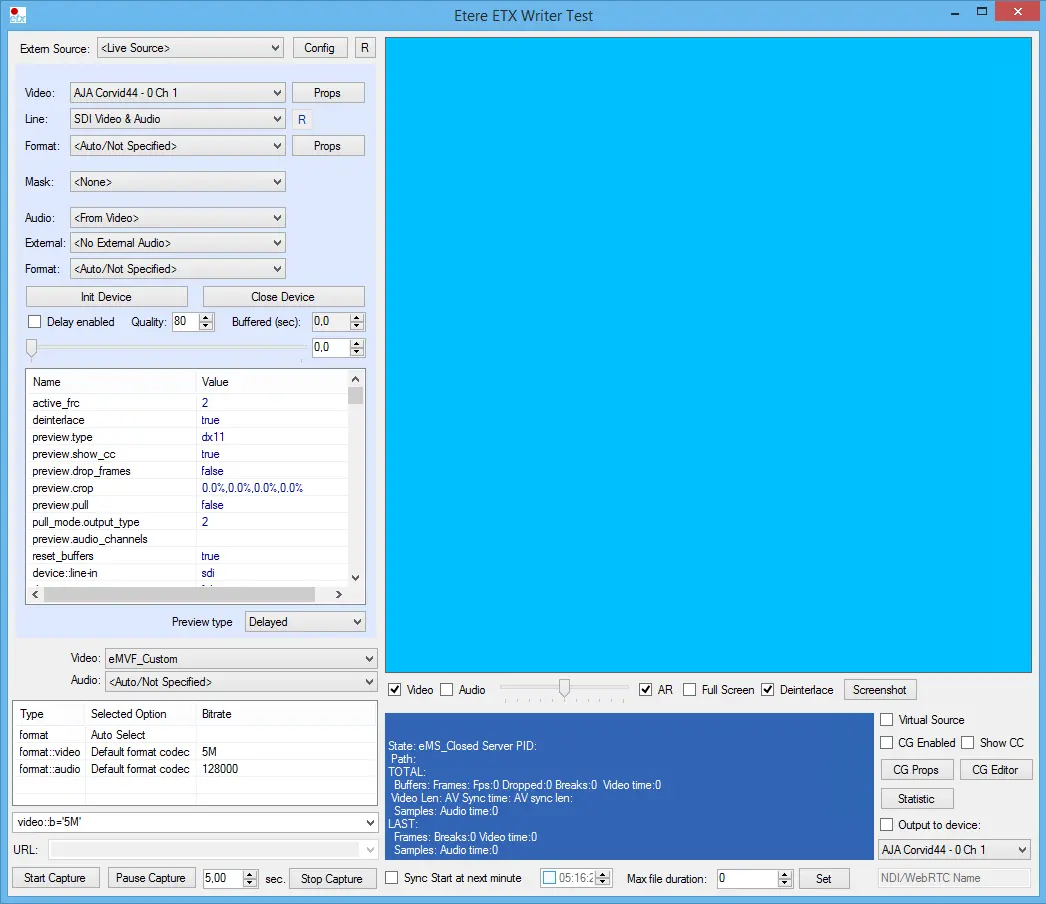Take a Screenshot of the preview
The height and width of the screenshot is (904, 1046).
[879, 690]
